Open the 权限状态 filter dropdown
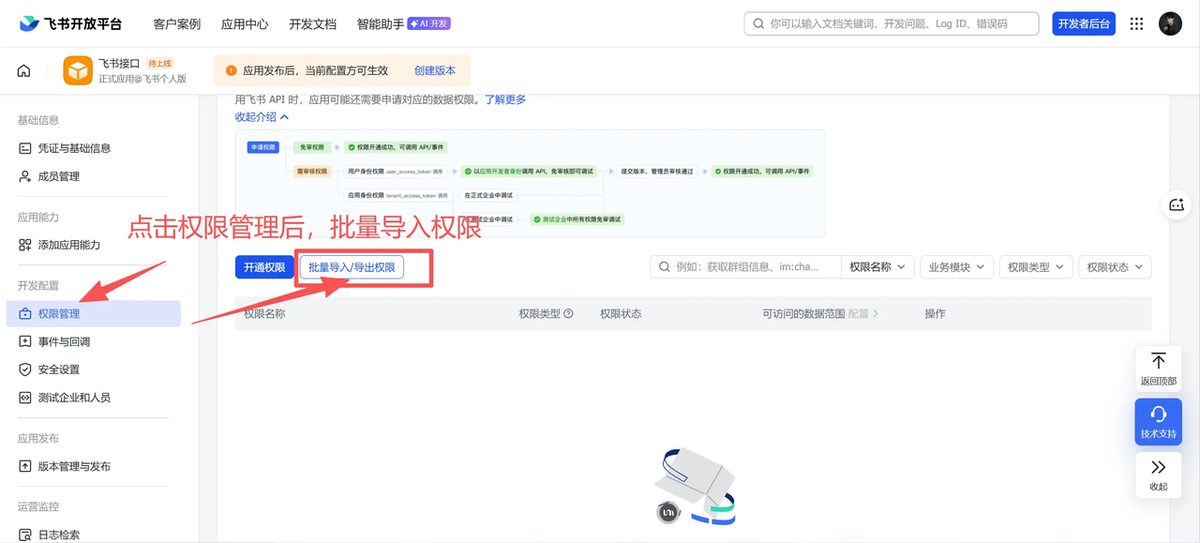Viewport: 1200px width, 543px height. pos(1115,267)
